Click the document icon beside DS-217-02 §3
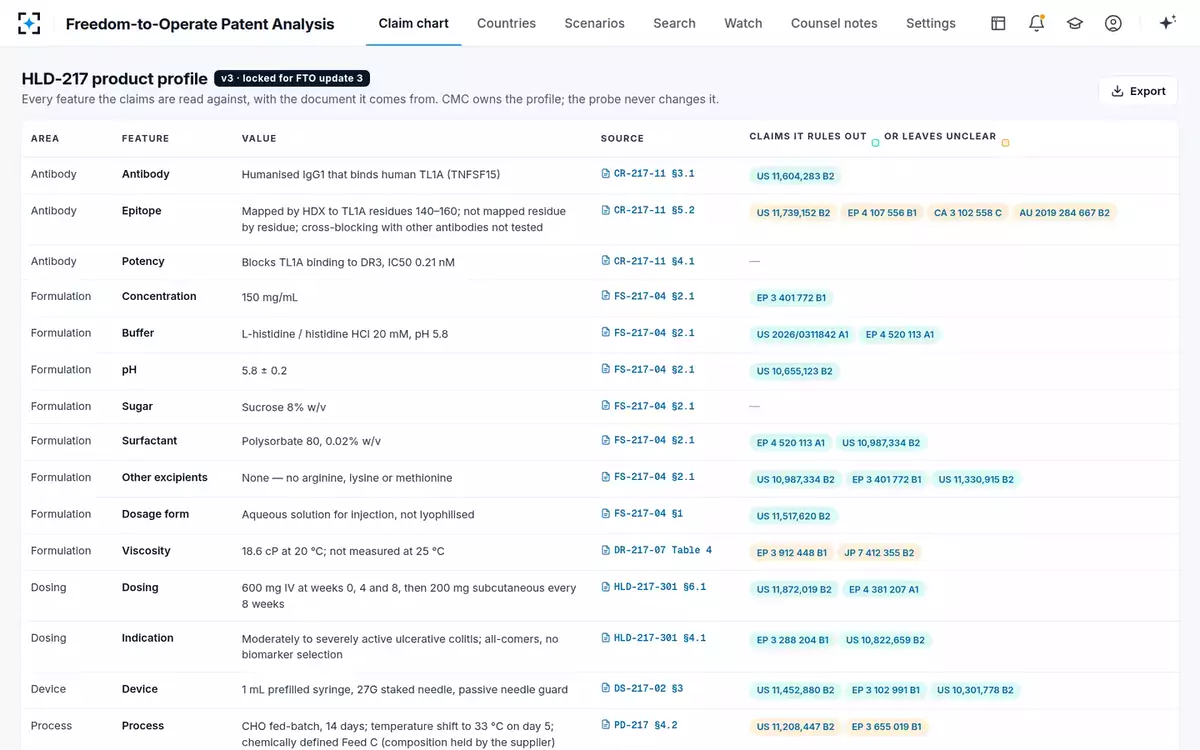The image size is (1200, 750). [x=606, y=688]
